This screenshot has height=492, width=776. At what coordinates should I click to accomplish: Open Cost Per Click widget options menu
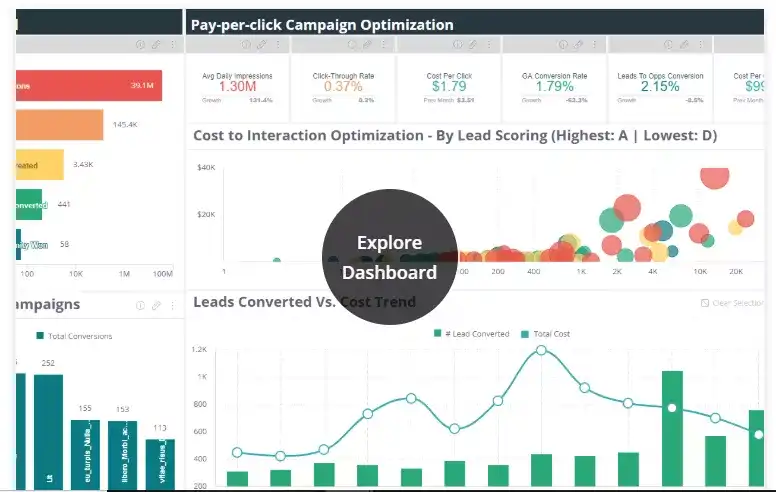pyautogui.click(x=489, y=45)
